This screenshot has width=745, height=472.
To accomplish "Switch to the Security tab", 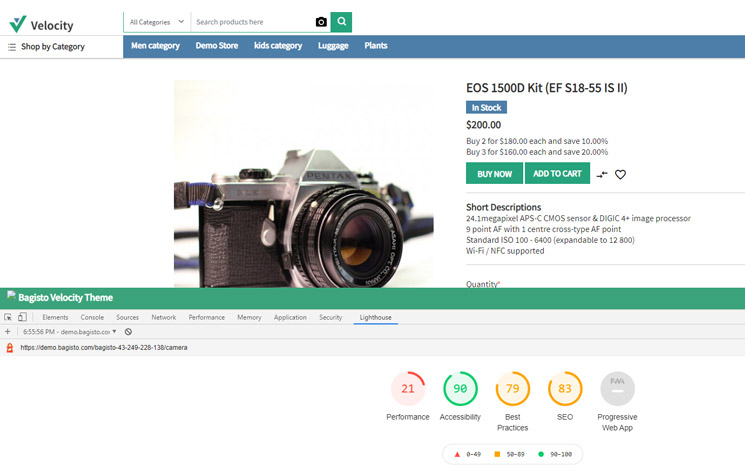I will 330,317.
